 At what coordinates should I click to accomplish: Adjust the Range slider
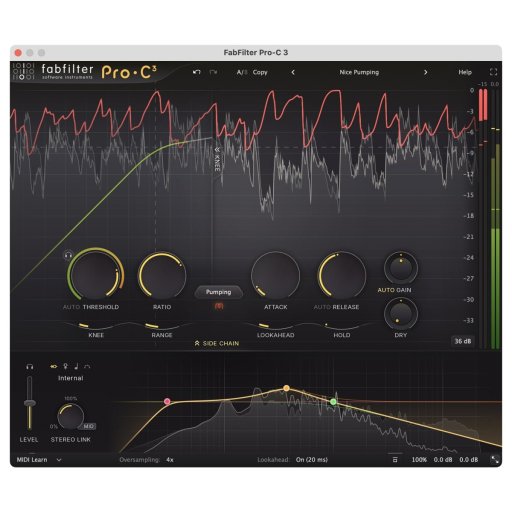tap(162, 326)
